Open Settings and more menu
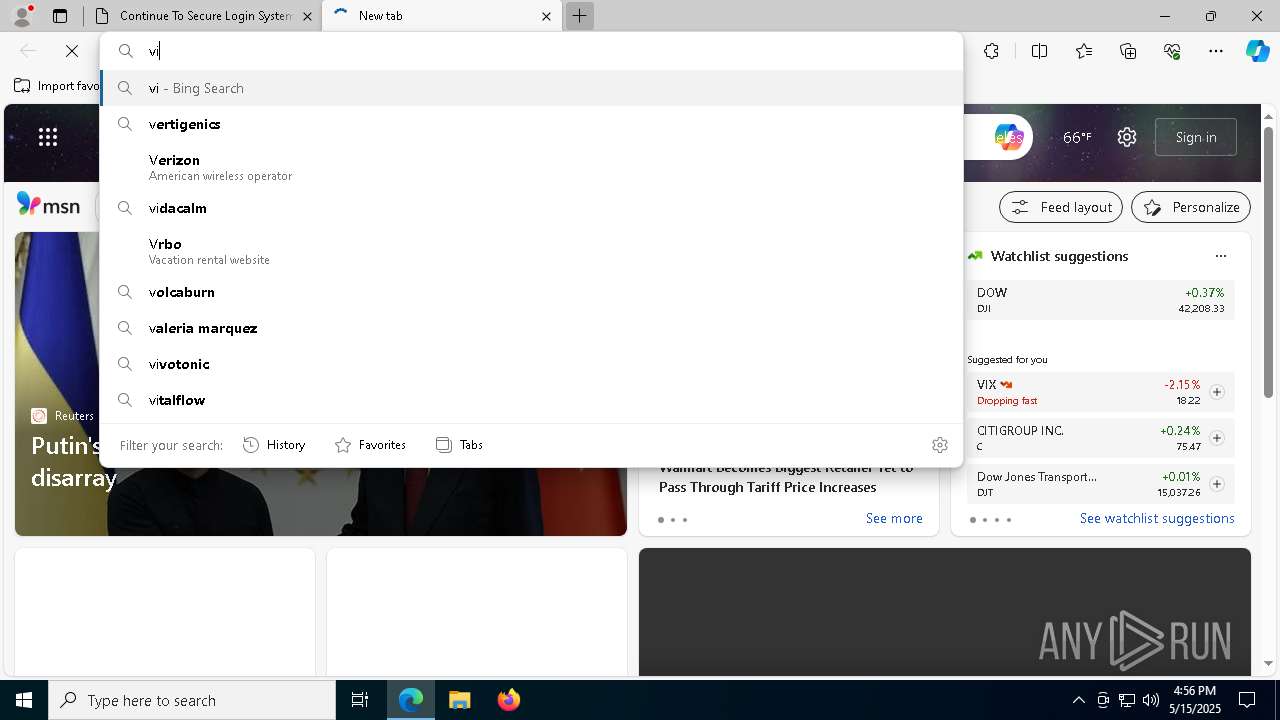The width and height of the screenshot is (1280, 720). 1216,51
